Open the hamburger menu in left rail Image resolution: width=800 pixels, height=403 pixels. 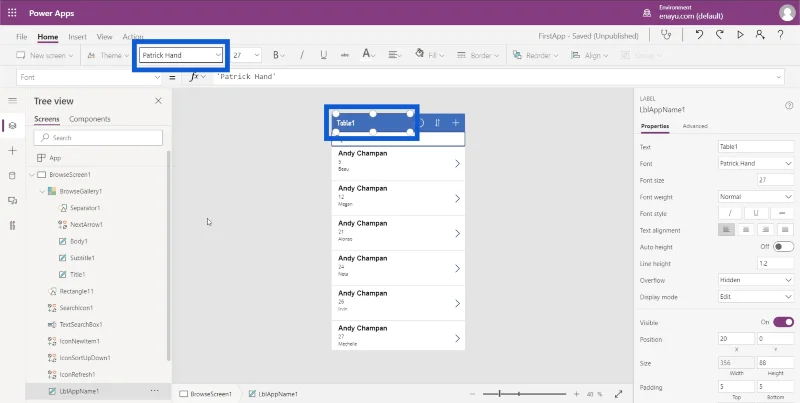12,100
